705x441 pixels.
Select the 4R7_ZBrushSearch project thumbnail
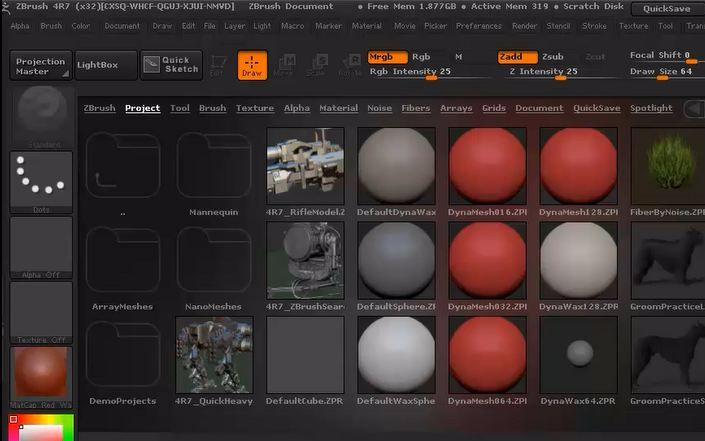305,260
